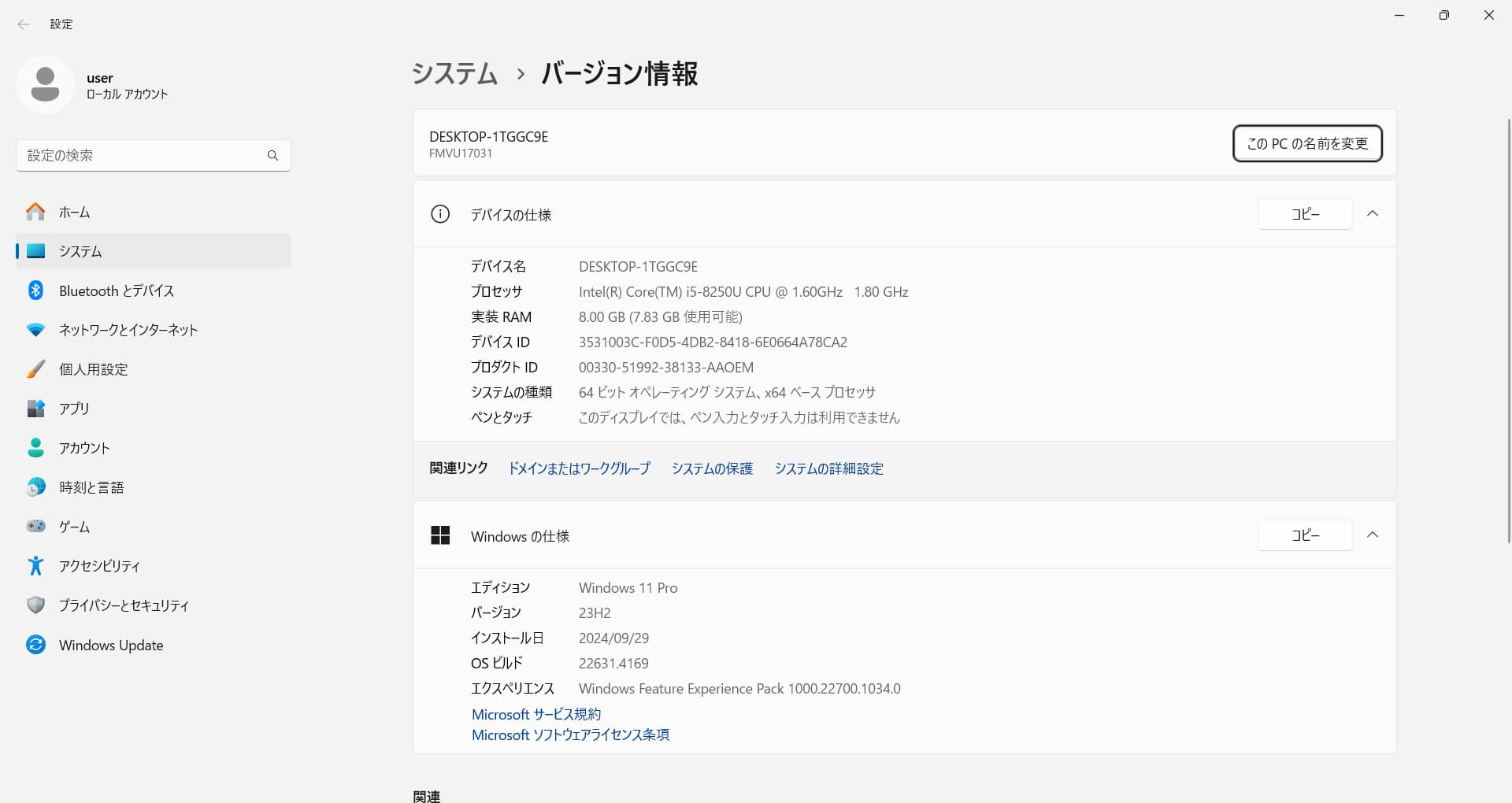Screen dimensions: 1512x803
Task: Copy device specifications with コピー button
Action: tap(1305, 214)
